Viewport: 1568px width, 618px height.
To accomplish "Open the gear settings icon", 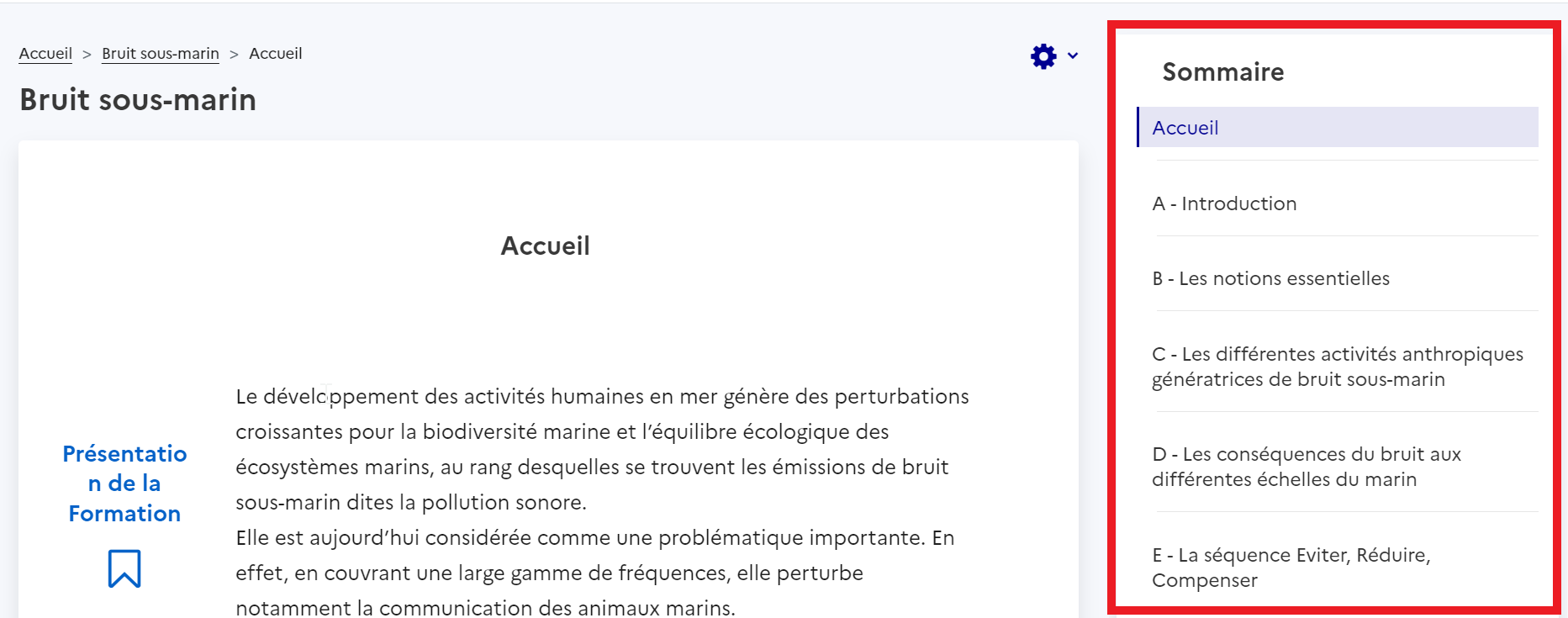I will [x=1043, y=56].
